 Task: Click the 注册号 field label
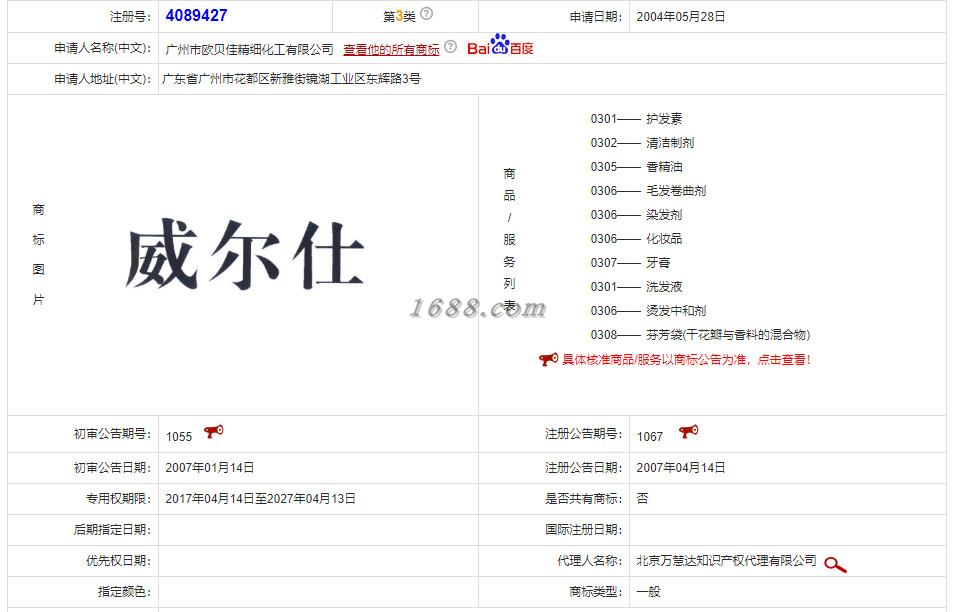130,16
